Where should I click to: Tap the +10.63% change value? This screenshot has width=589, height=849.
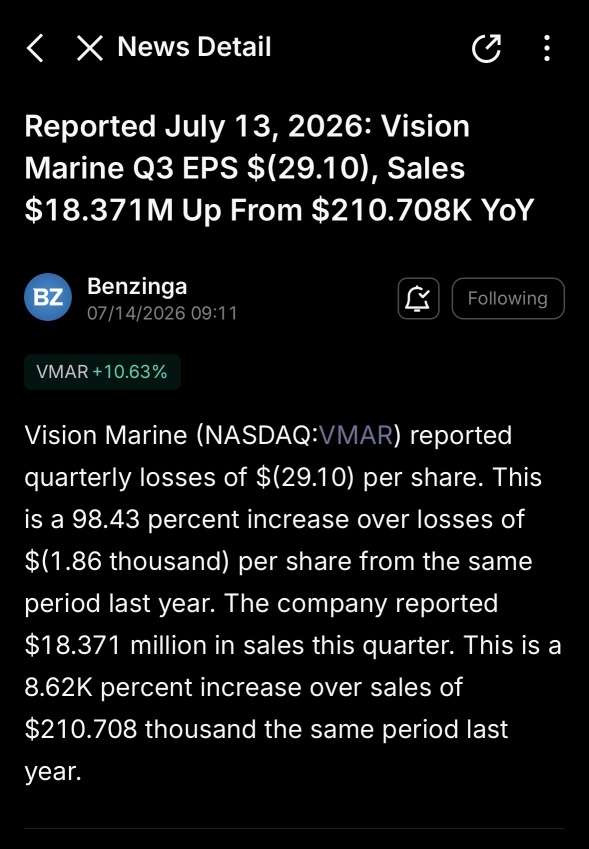[130, 372]
